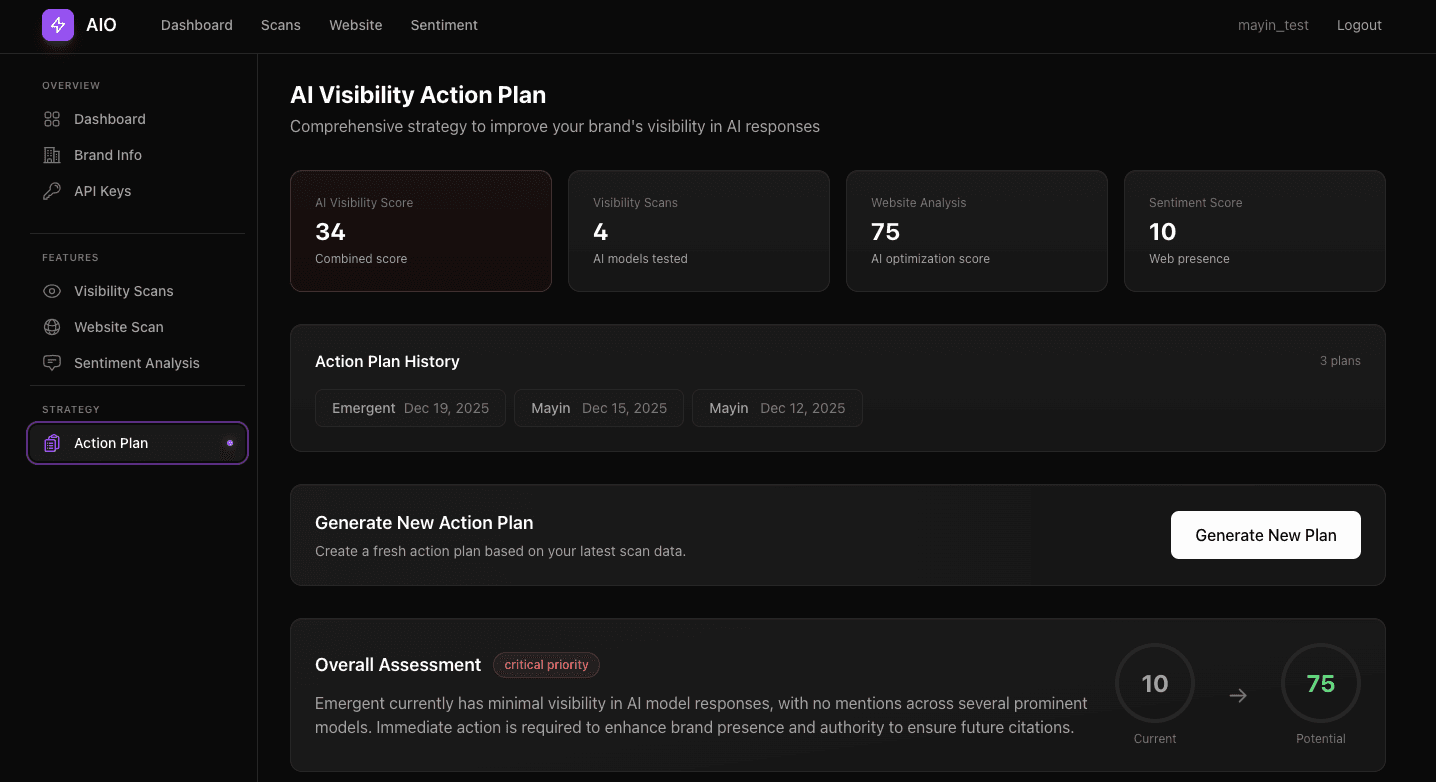1436x782 pixels.
Task: Select the Emergent Dec 19, 2025 plan
Action: pyautogui.click(x=410, y=408)
